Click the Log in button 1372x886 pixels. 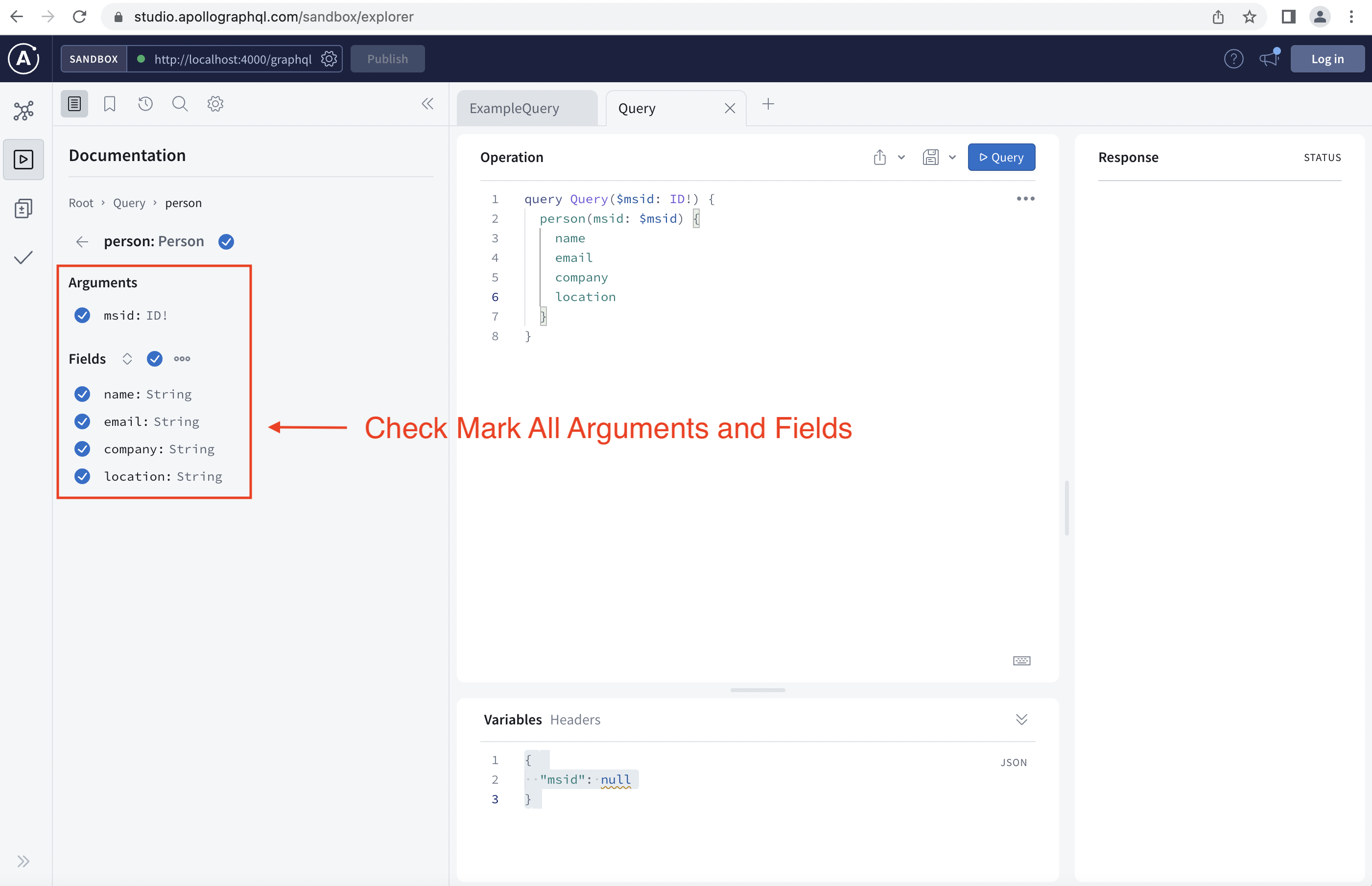point(1327,59)
